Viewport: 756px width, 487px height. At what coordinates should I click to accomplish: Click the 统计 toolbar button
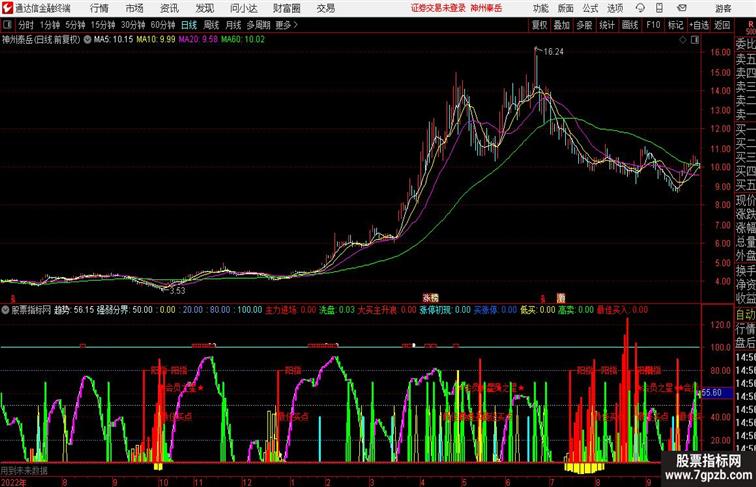point(607,25)
